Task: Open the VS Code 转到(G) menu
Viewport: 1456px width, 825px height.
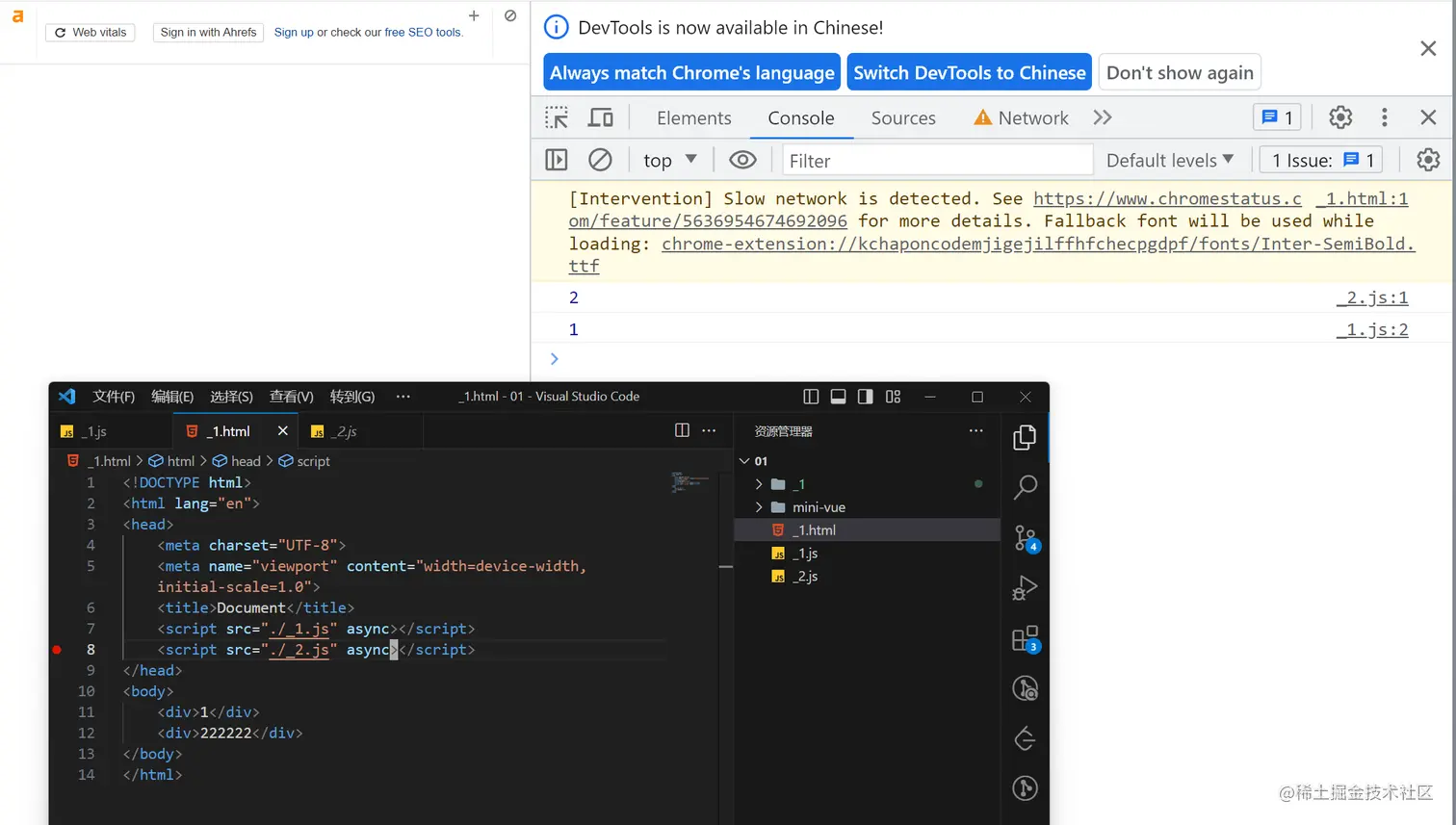Action: pos(352,397)
